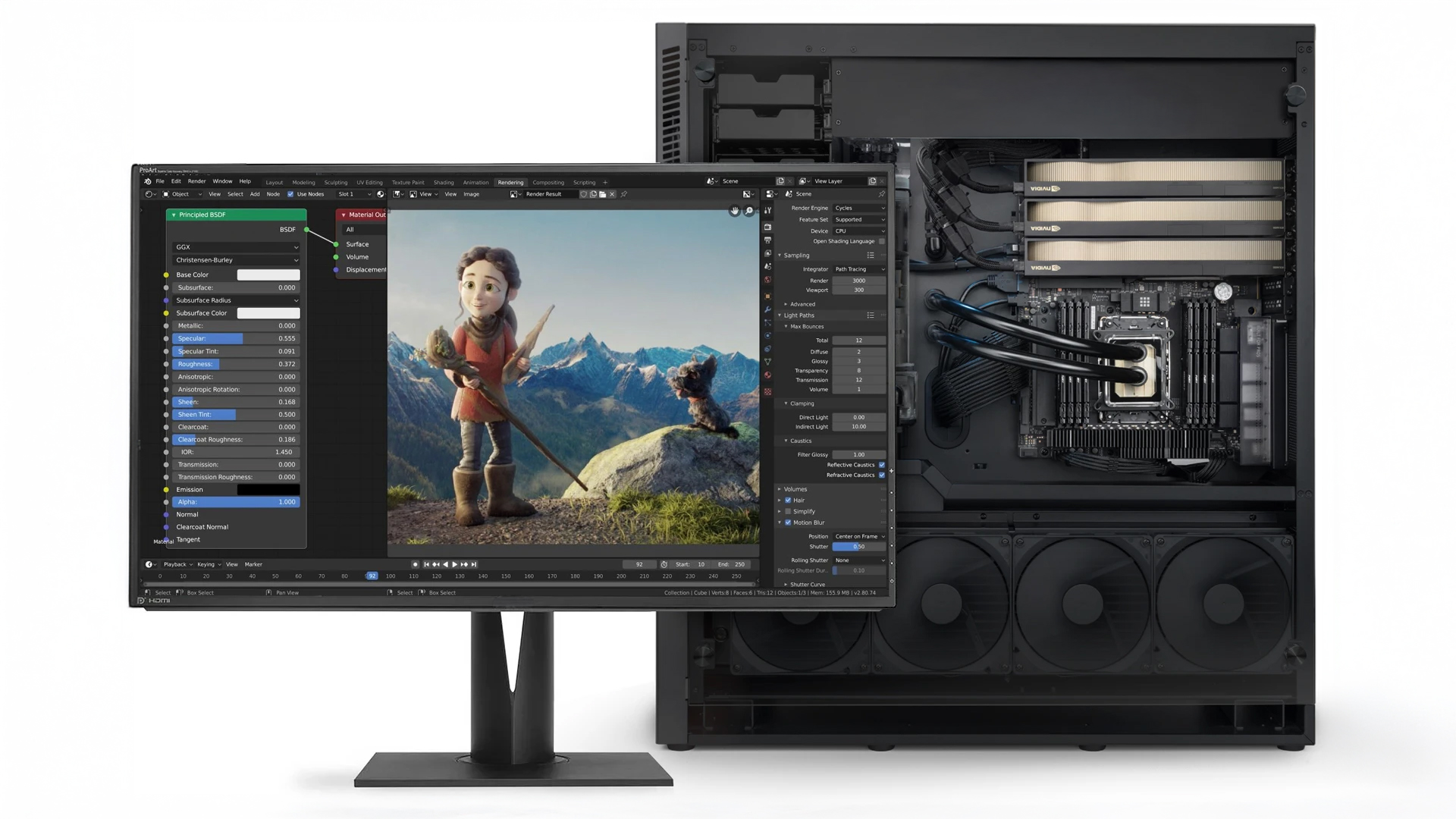Click the Playback button in timeline header
The width and height of the screenshot is (1456, 819).
[x=175, y=564]
